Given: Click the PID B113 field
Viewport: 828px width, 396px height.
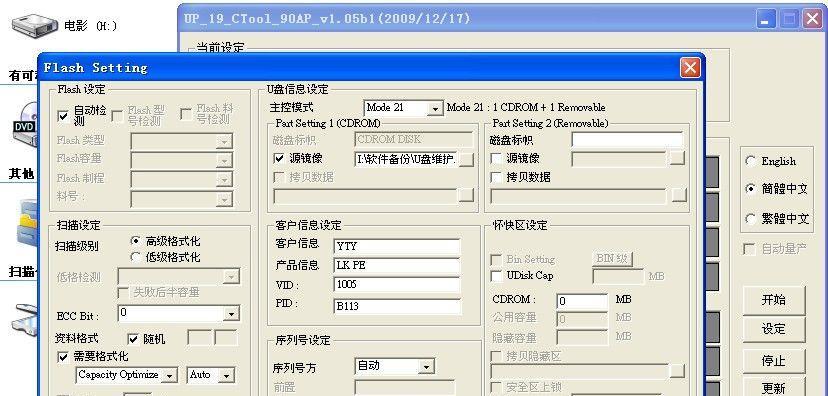Looking at the screenshot, I should (x=397, y=306).
